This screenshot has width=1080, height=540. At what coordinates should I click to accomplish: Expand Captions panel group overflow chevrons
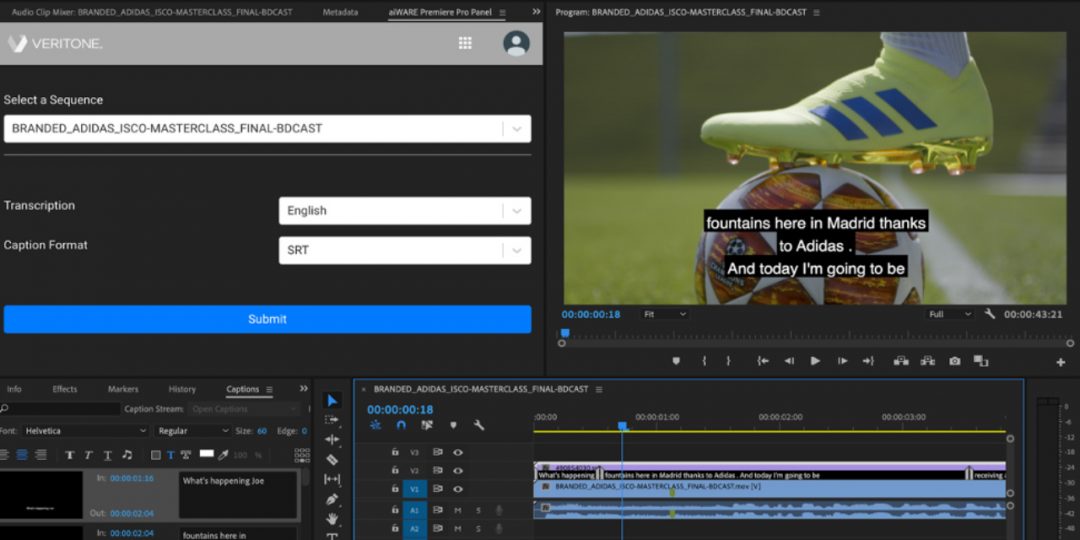click(304, 388)
